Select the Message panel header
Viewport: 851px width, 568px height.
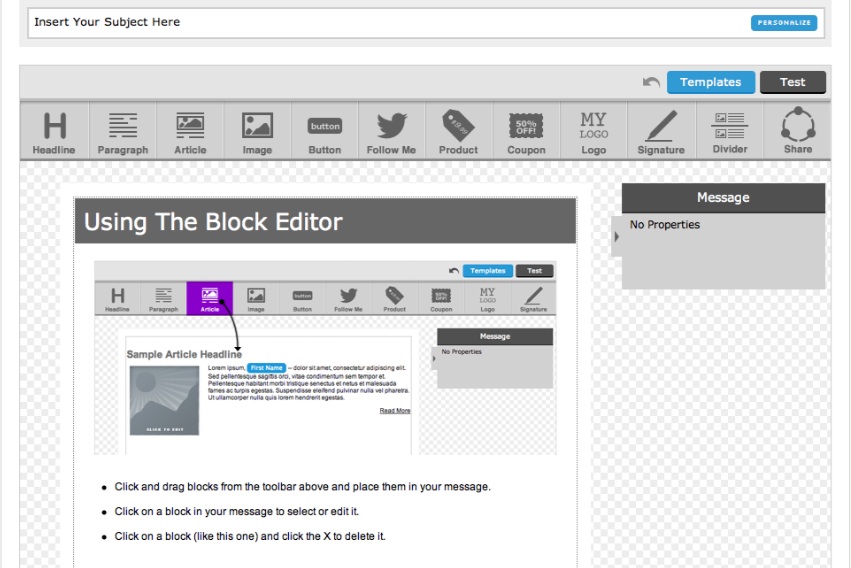tap(723, 197)
